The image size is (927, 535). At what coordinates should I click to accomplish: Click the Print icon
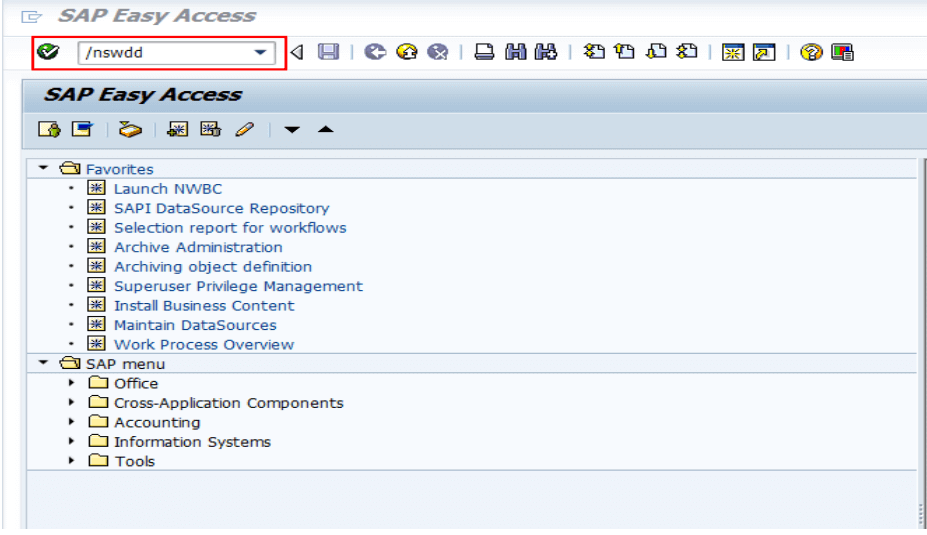(x=484, y=52)
